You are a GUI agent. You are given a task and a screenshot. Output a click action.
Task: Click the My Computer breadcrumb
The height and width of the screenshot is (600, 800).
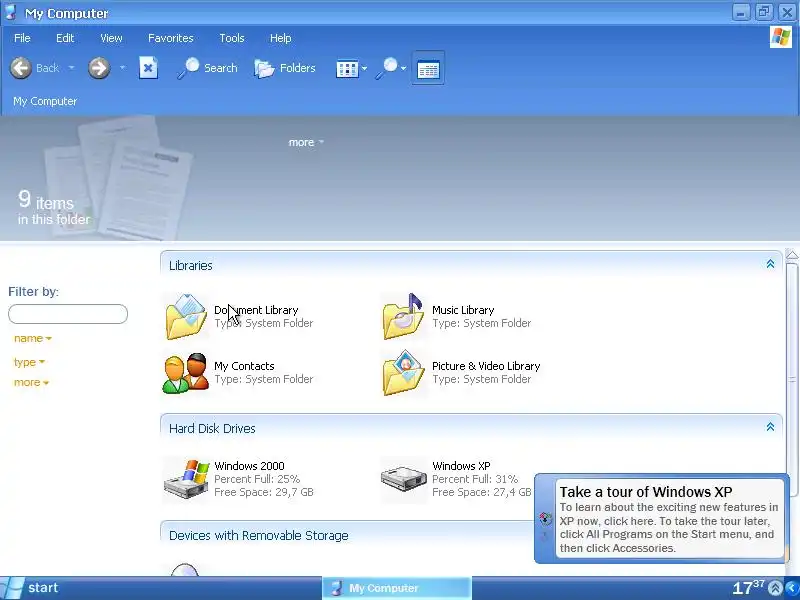[x=45, y=101]
